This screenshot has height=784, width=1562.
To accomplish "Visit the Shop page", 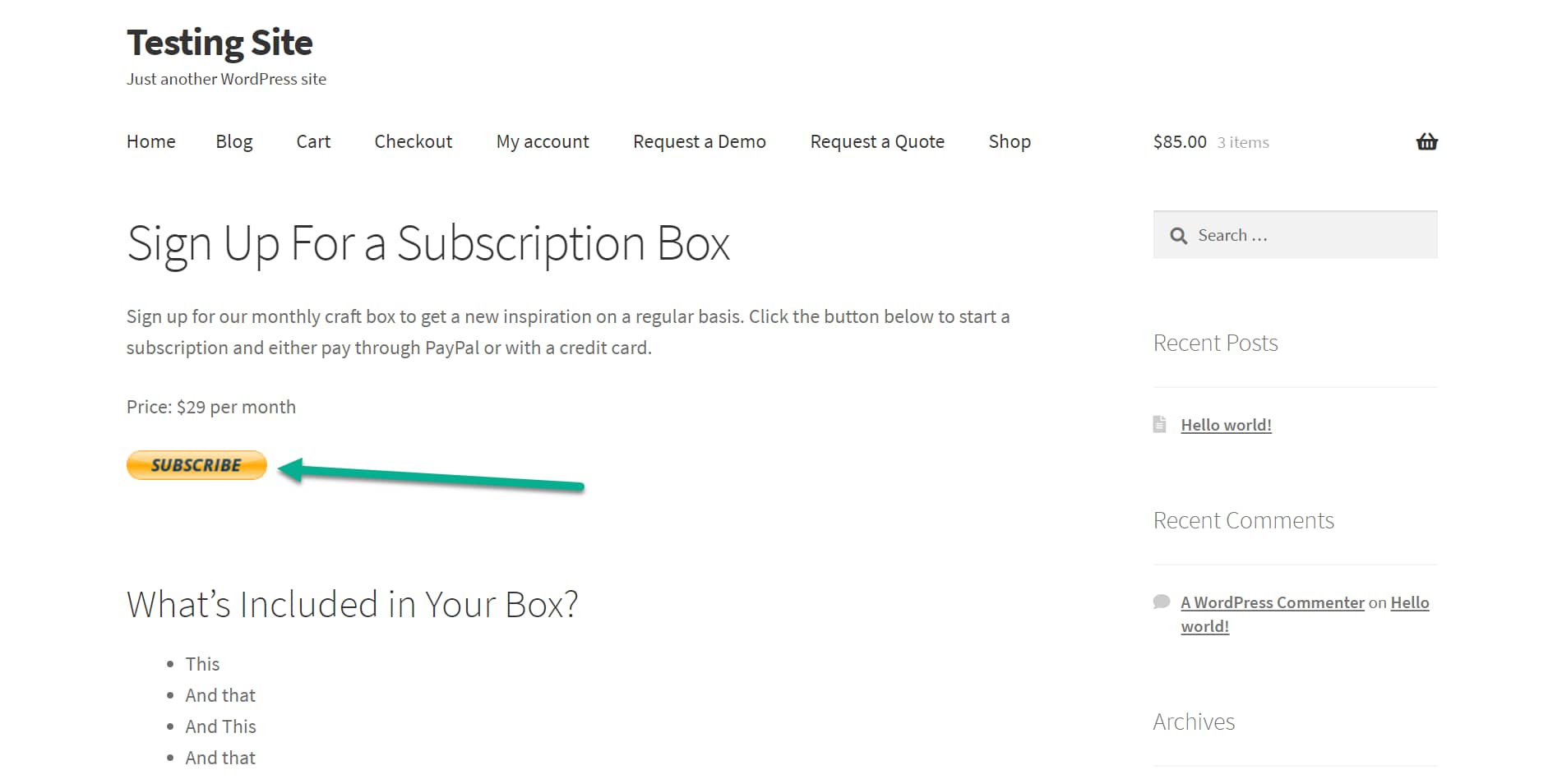I will (1009, 141).
